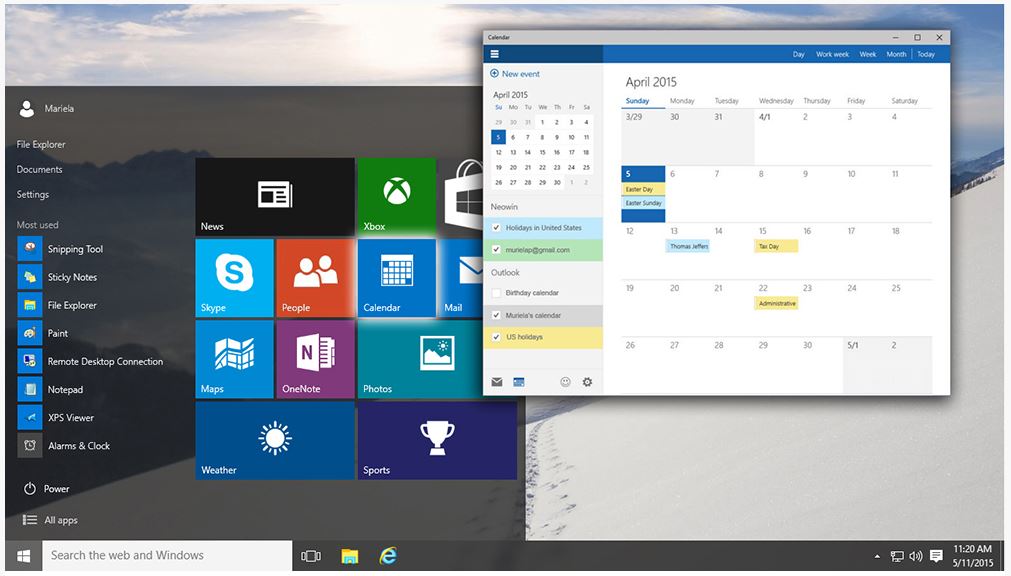This screenshot has height=576, width=1011.
Task: Open the Skype tile
Action: point(235,278)
